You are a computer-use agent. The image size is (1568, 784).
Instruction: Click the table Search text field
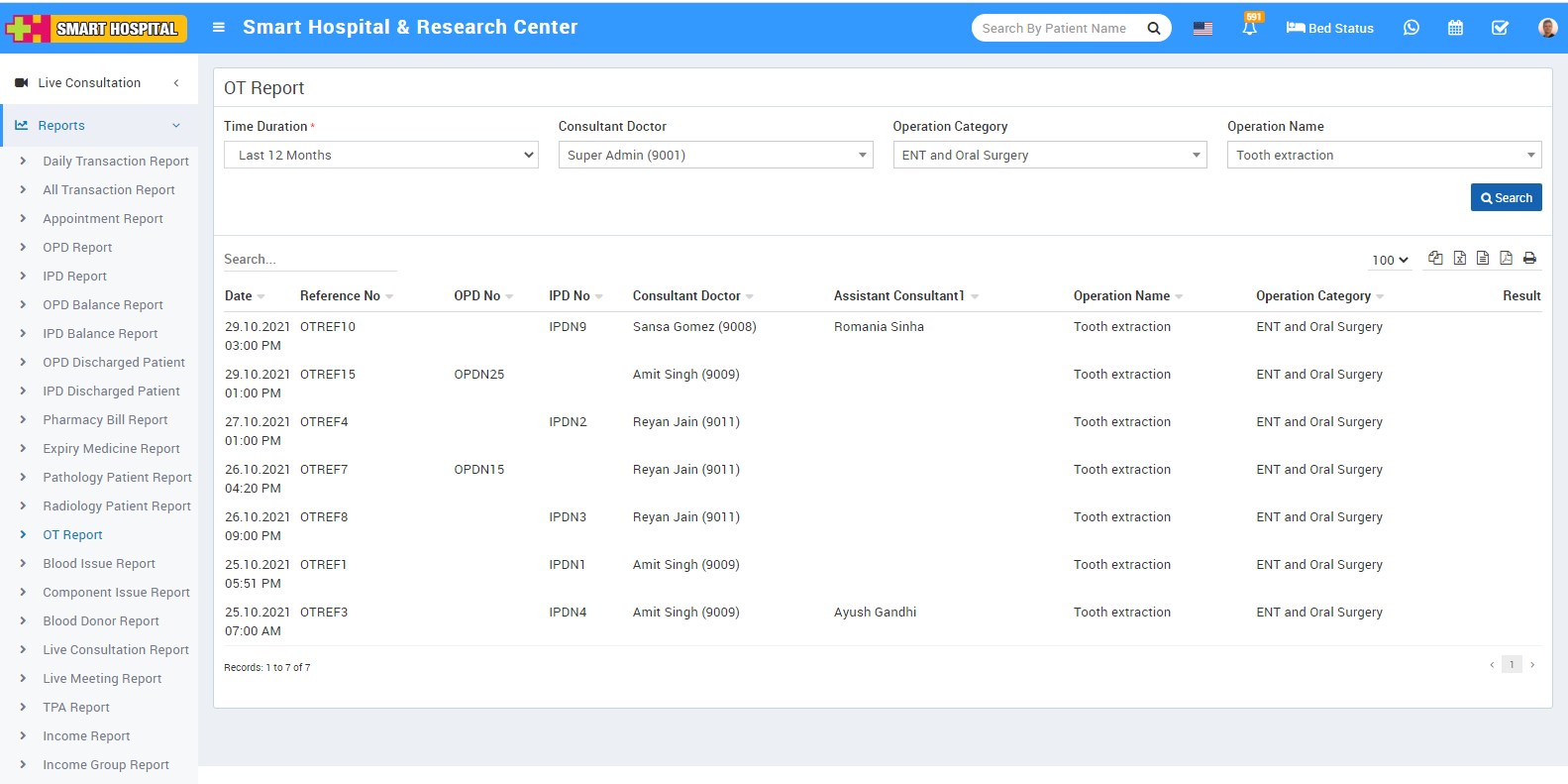tap(309, 260)
